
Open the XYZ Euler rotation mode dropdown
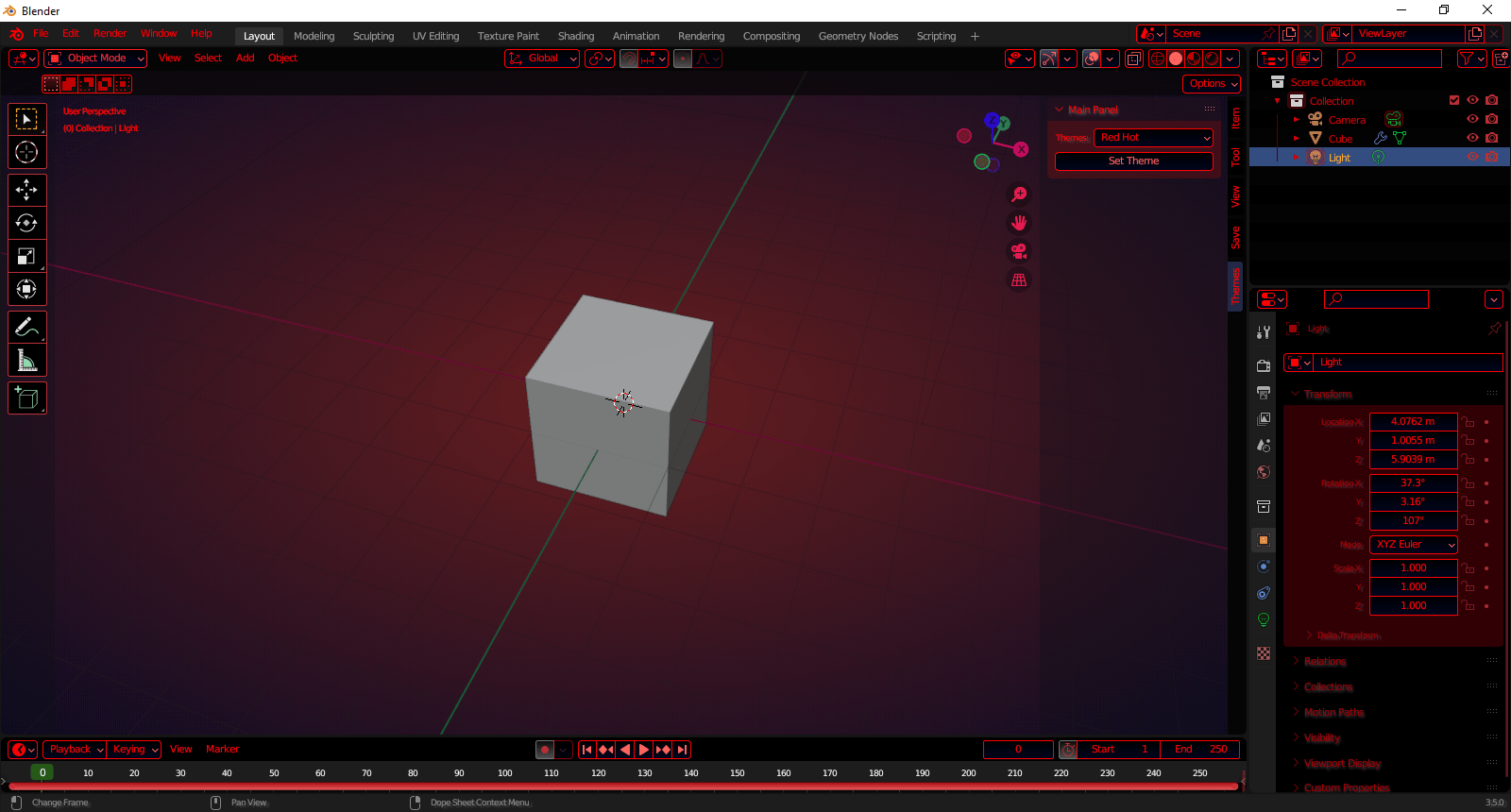pos(1414,545)
